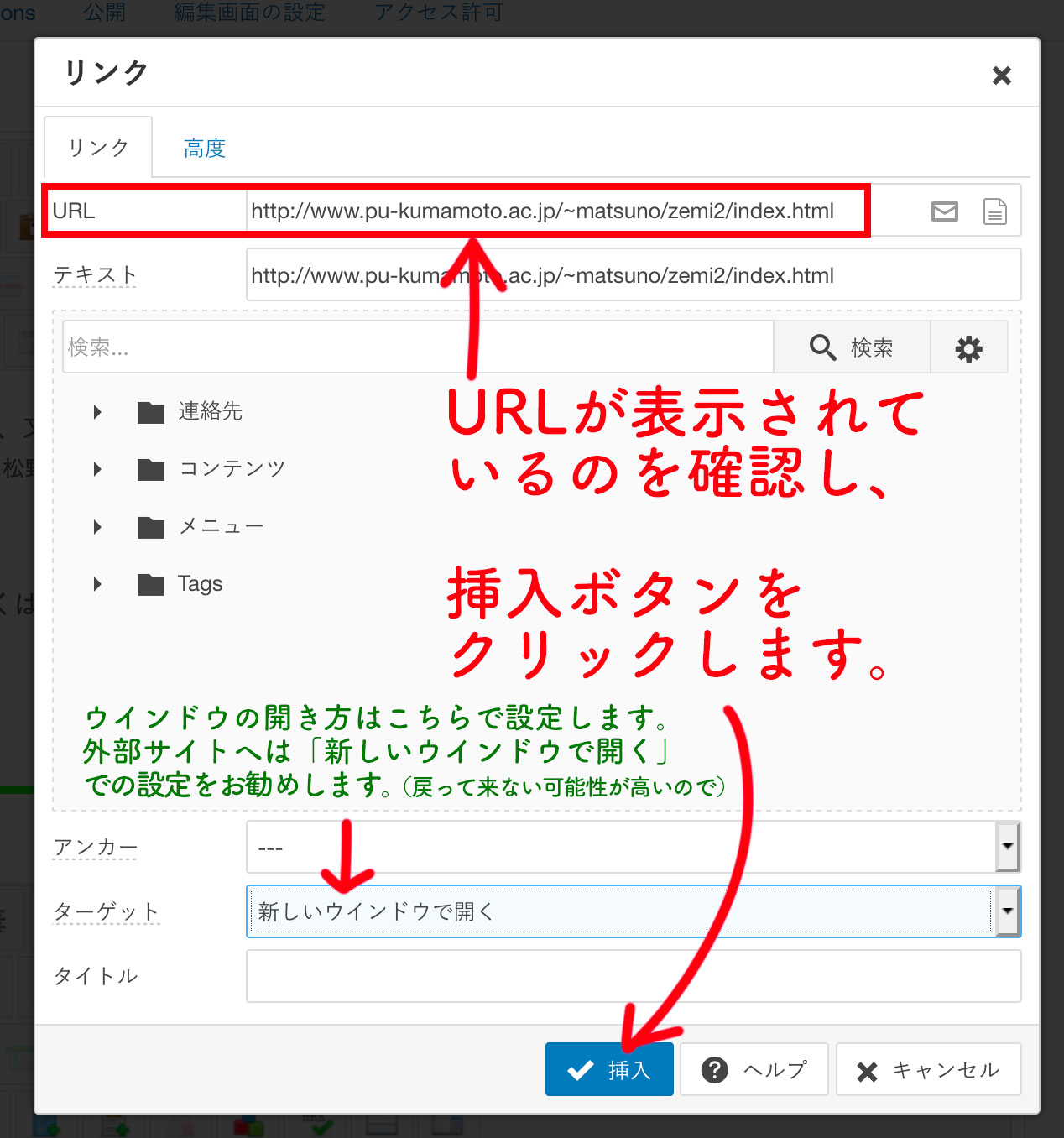Open the アンカー dropdown
The width and height of the screenshot is (1064, 1138).
coord(1007,848)
